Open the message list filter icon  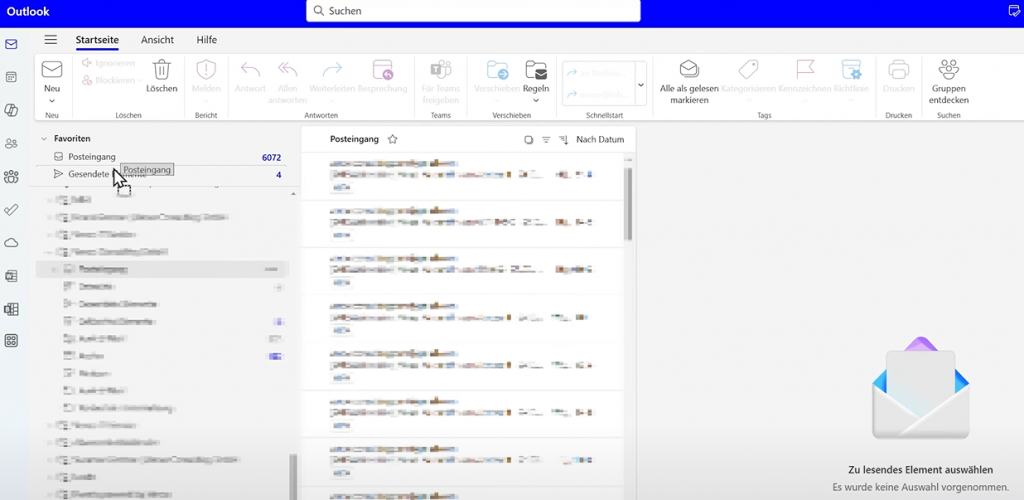coord(546,140)
